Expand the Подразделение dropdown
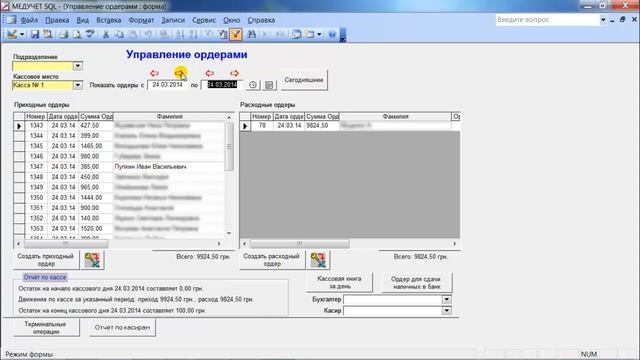Image resolution: width=640 pixels, height=360 pixels. [78, 66]
